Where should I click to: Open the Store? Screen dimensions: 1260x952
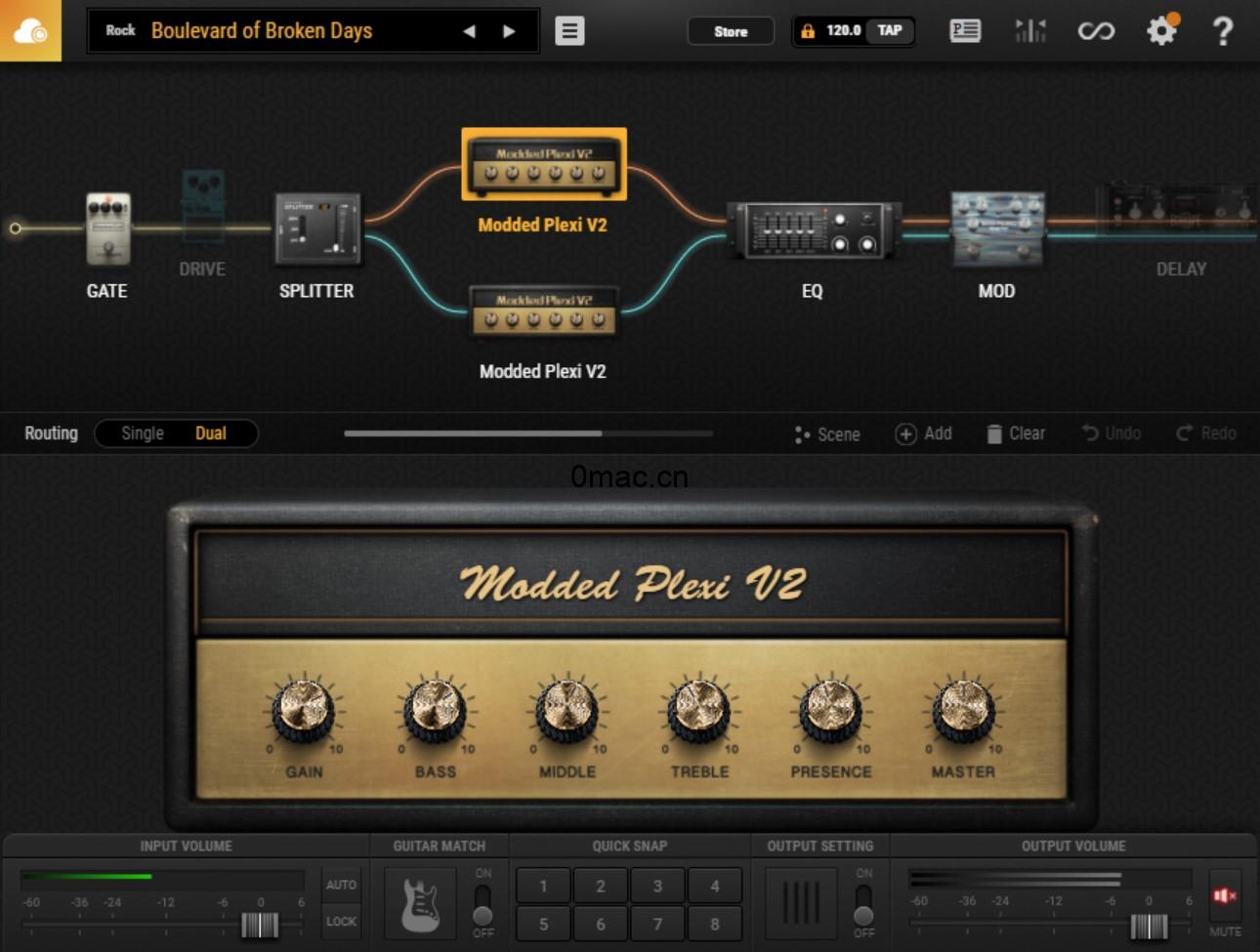pyautogui.click(x=731, y=31)
